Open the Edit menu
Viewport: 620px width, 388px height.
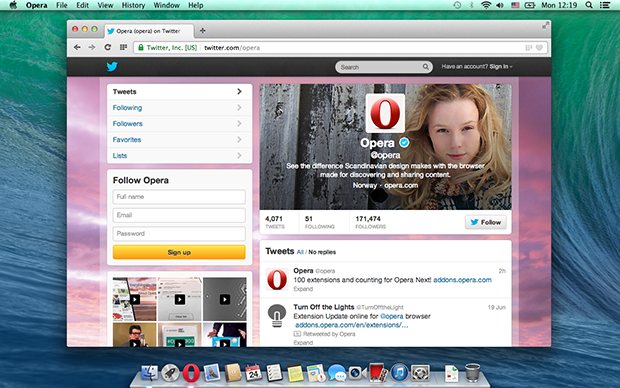tap(83, 5)
